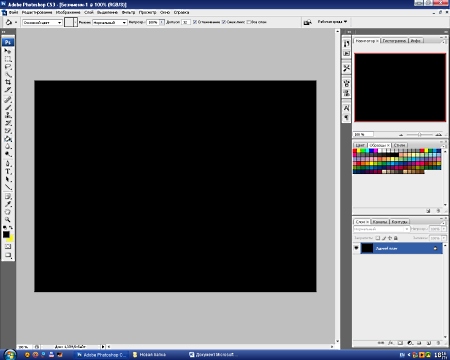
Task: Open the pattern picker arrow in options bar
Action: click(x=76, y=22)
